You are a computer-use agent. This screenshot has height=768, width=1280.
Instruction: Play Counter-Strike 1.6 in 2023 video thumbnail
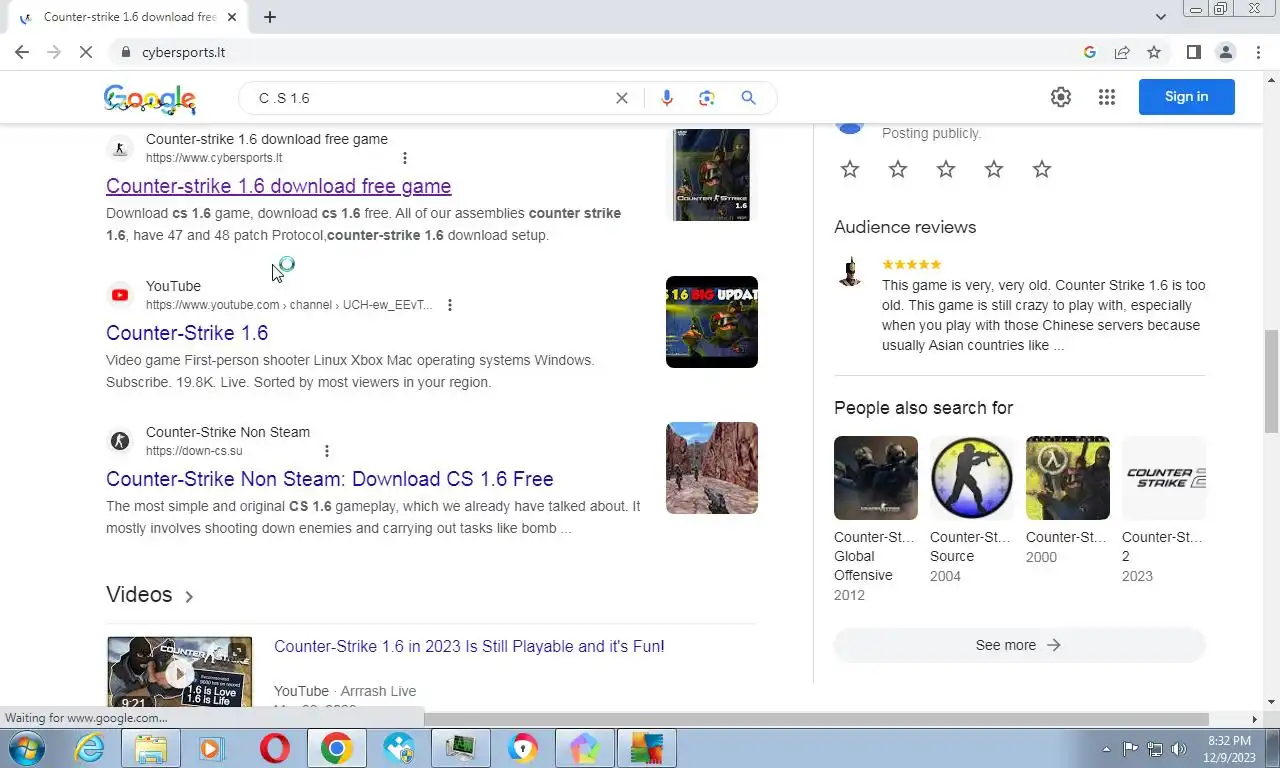click(x=180, y=673)
